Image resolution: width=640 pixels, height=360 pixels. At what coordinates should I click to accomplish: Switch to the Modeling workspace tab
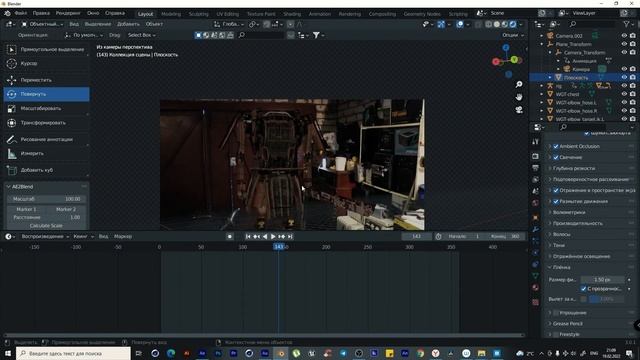point(171,14)
